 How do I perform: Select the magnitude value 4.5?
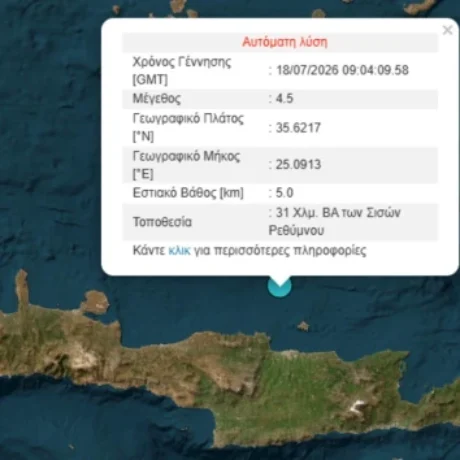click(x=285, y=99)
